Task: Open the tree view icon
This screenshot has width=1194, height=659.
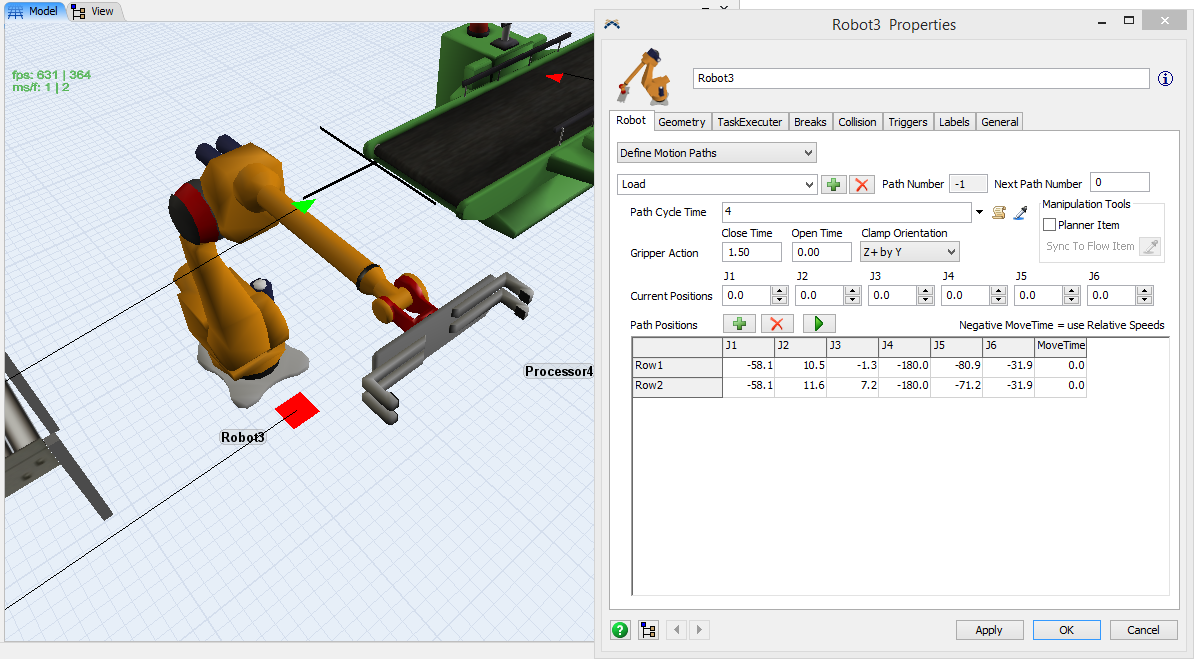Action: click(649, 630)
